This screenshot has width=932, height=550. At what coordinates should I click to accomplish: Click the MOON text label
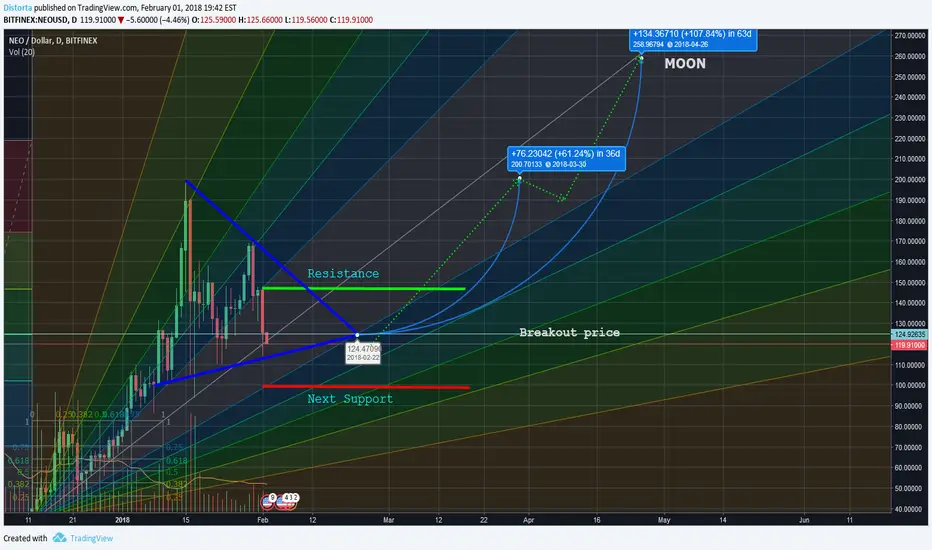(685, 64)
